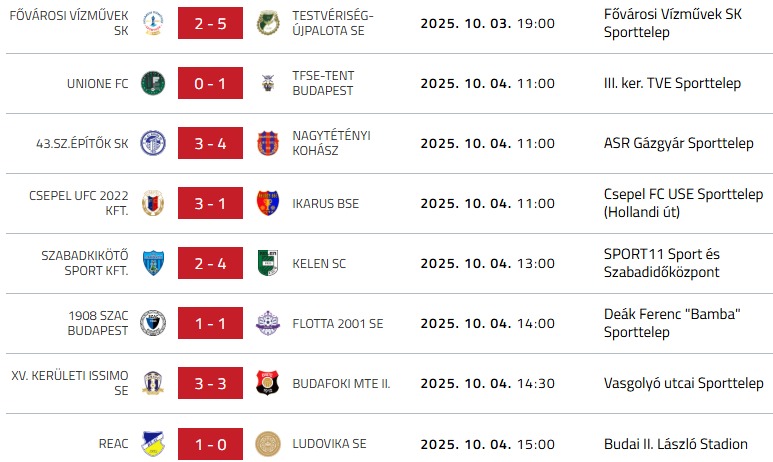This screenshot has height=462, width=773.
Task: Click the Testvériség-Újpalota SE team crest
Action: pyautogui.click(x=267, y=23)
